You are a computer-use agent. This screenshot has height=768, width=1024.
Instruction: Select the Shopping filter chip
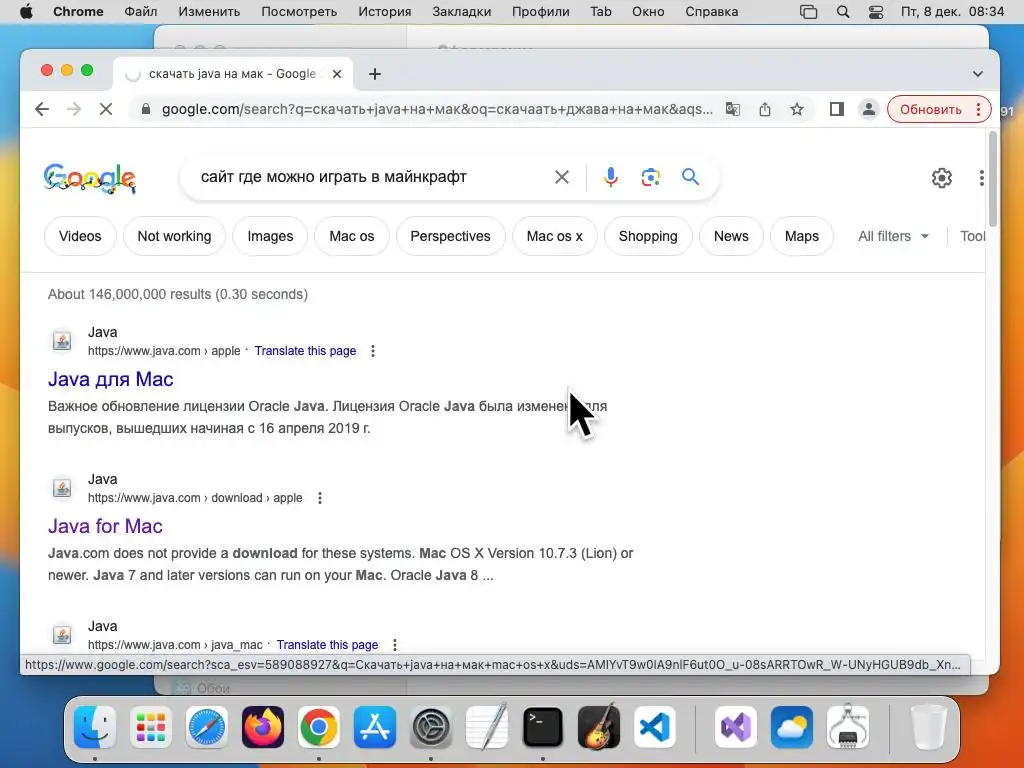(x=648, y=236)
